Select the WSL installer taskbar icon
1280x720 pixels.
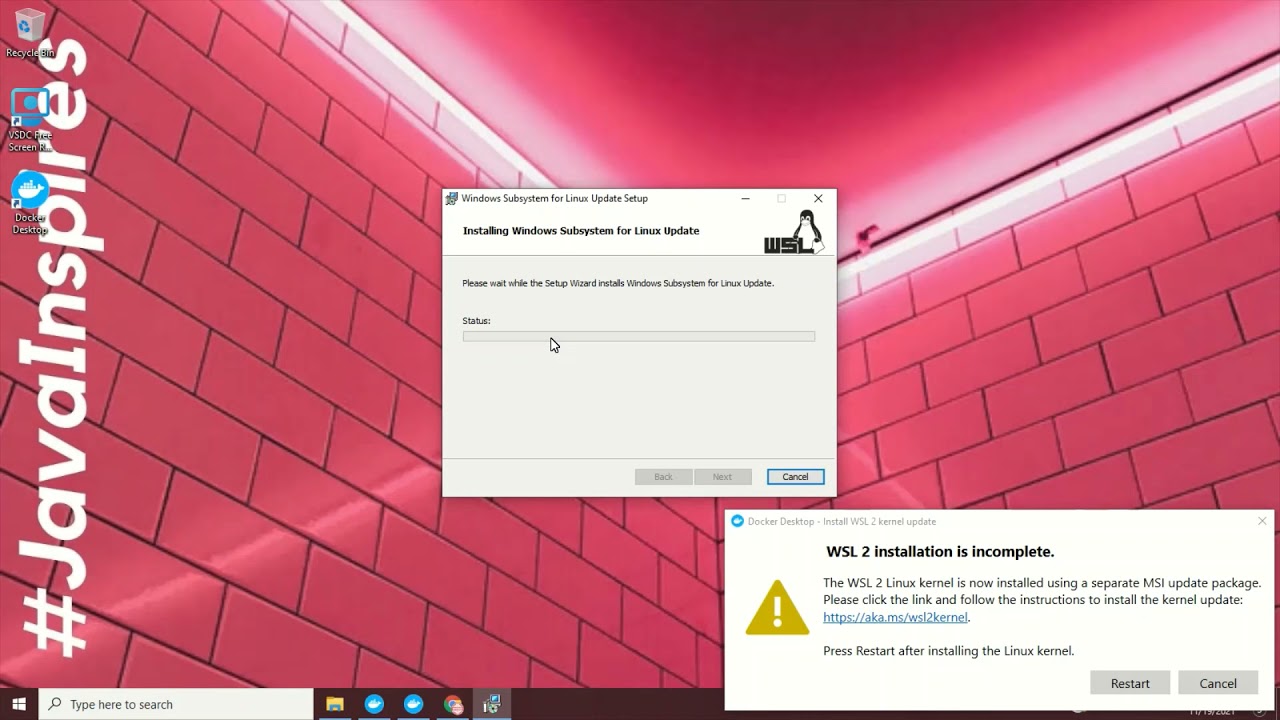click(492, 704)
